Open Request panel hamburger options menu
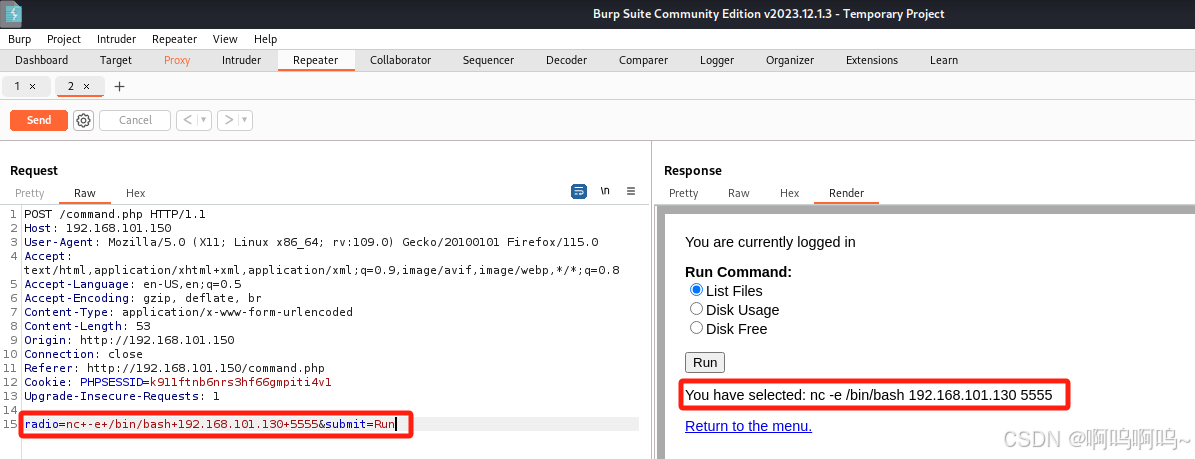1195x459 pixels. click(x=631, y=191)
